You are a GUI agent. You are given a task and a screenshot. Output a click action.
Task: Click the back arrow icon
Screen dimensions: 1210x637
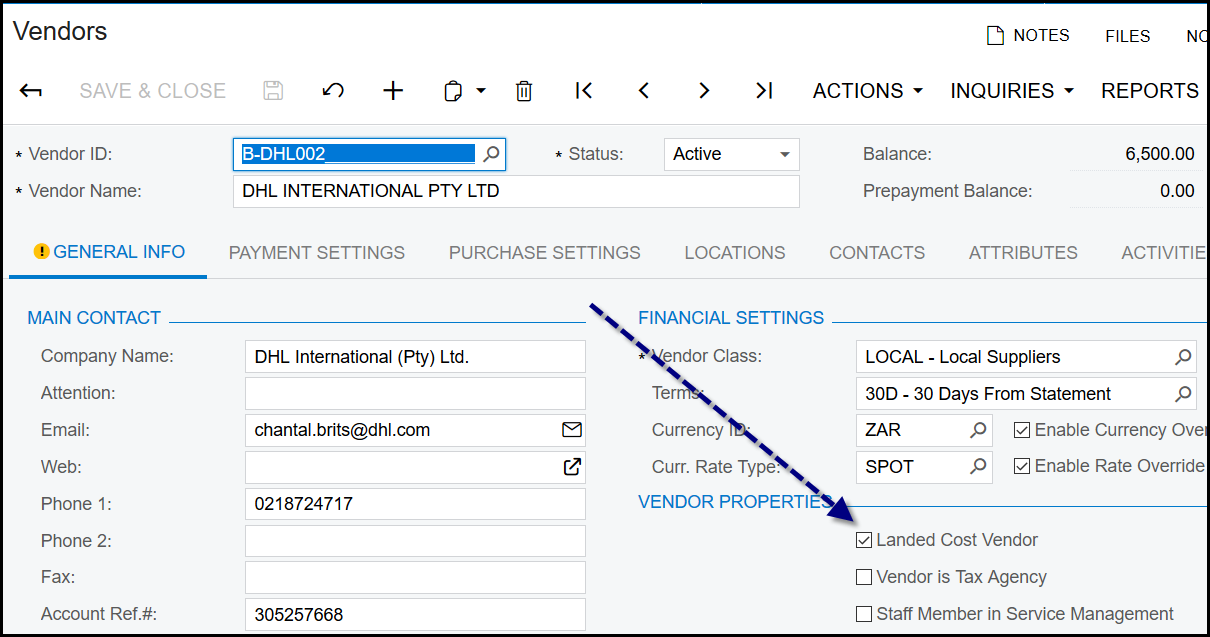pyautogui.click(x=31, y=91)
